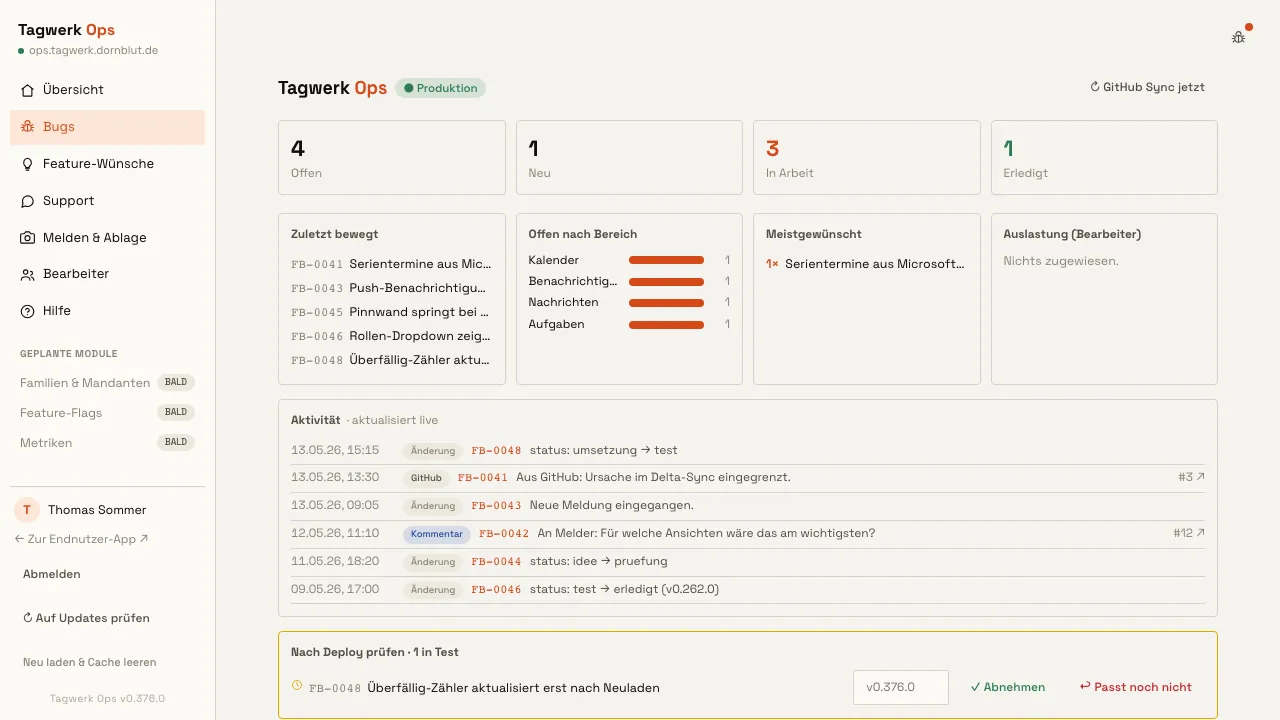1280x720 pixels.
Task: Click the FB-0044 ID in the activity feed
Action: [x=496, y=562]
